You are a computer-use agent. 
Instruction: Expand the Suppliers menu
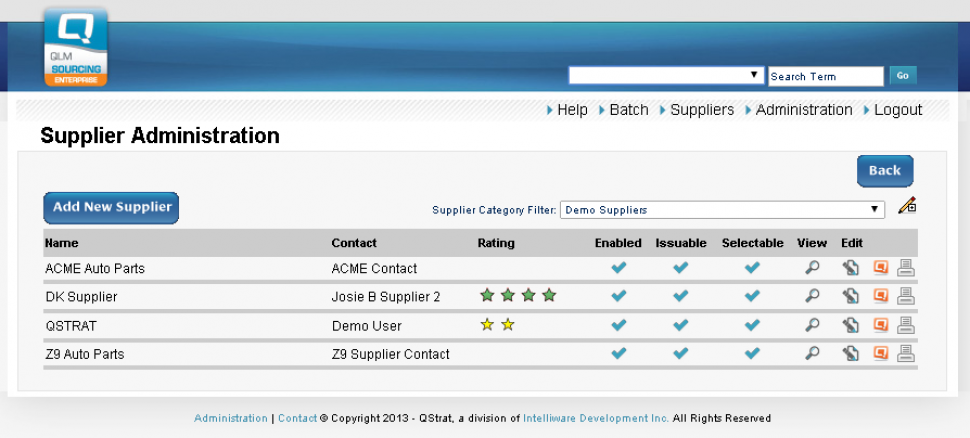pos(702,110)
